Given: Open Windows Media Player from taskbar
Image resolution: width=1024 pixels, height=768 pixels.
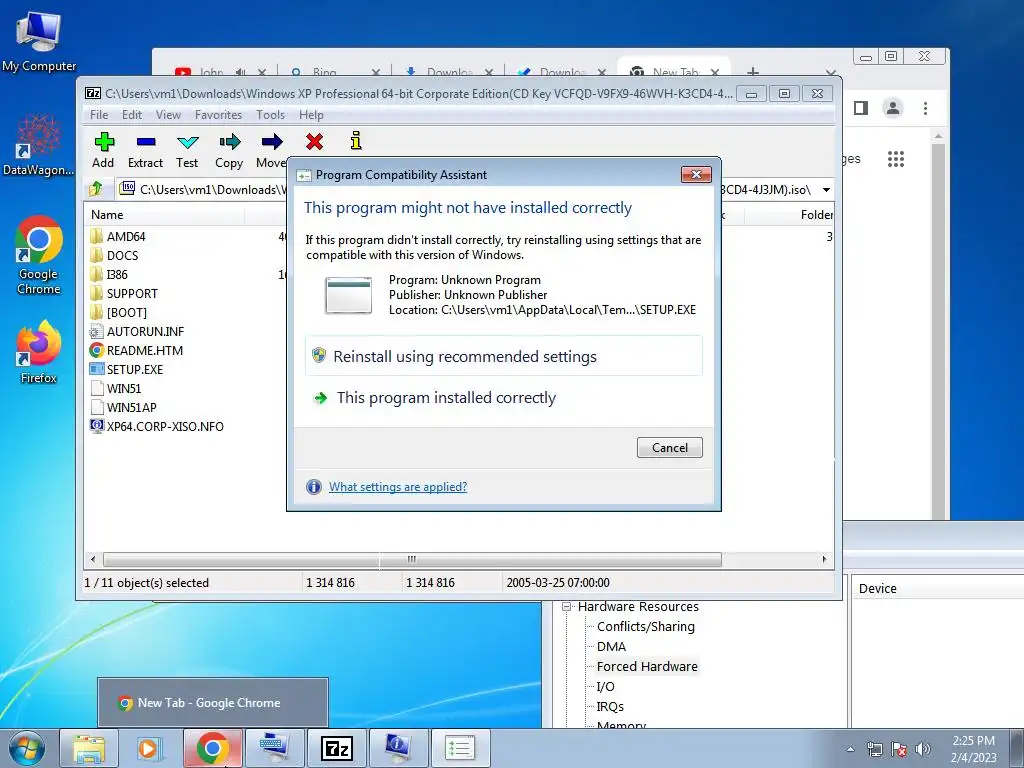Looking at the screenshot, I should [x=150, y=748].
